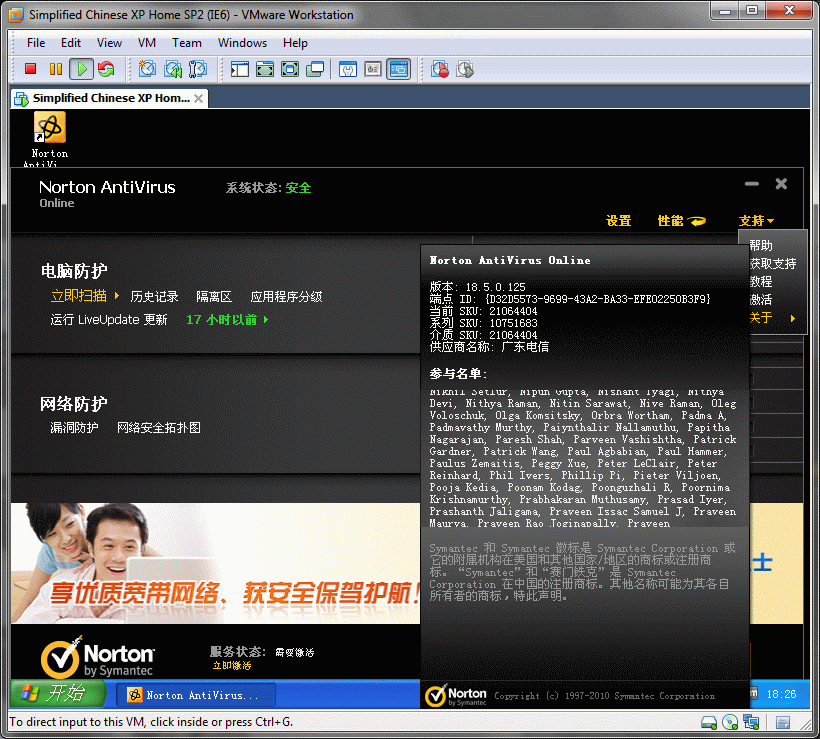Click the Reset VM icon
This screenshot has height=739, width=820.
tap(105, 69)
